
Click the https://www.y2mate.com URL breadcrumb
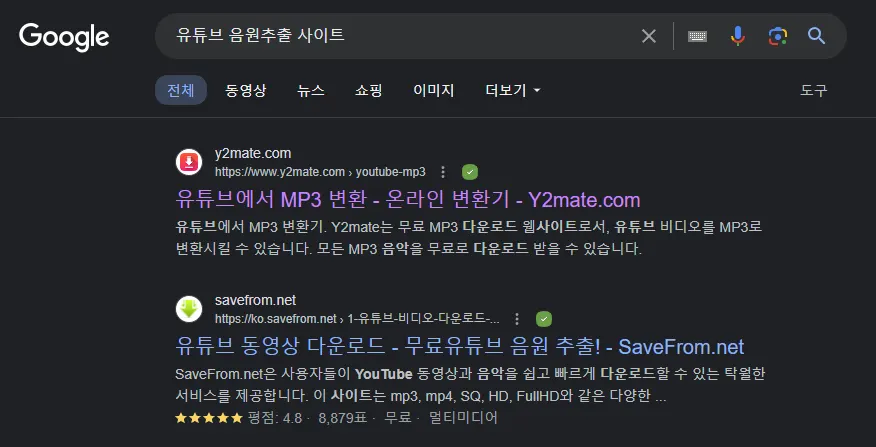(x=320, y=172)
